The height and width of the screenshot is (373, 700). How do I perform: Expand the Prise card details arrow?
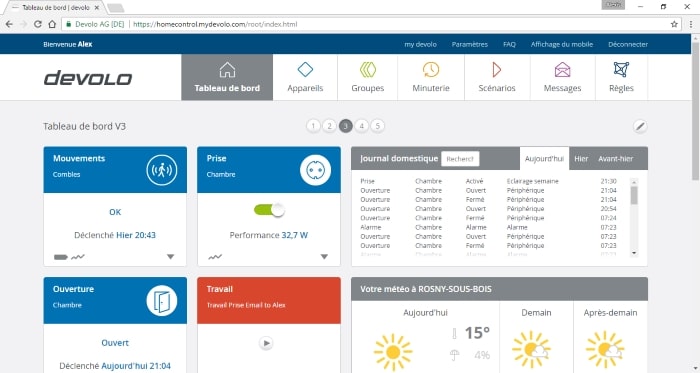point(324,257)
